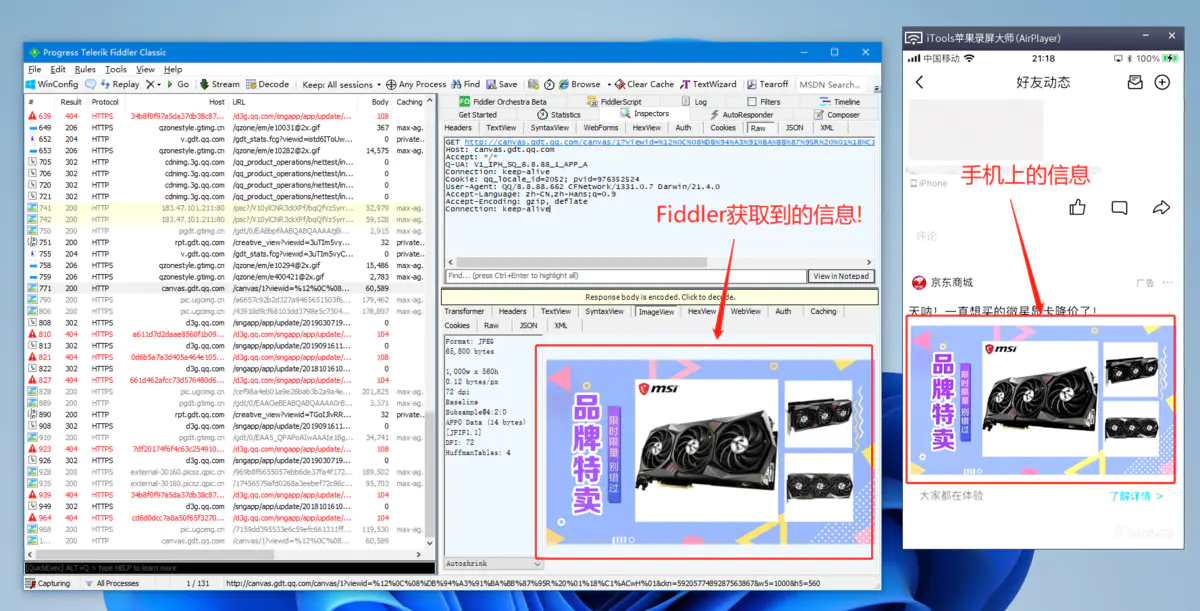
Task: Switch to the Statistics tab
Action: coord(558,115)
